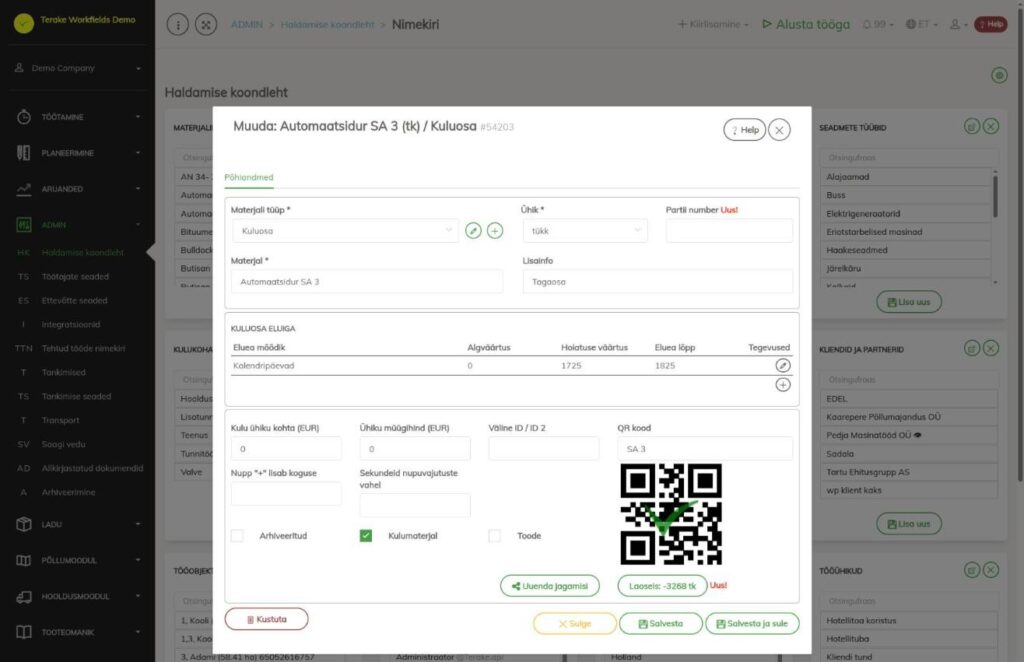Open Materjali tüüp Kuluosa dropdown
Screen dimensions: 1024x662
click(345, 230)
